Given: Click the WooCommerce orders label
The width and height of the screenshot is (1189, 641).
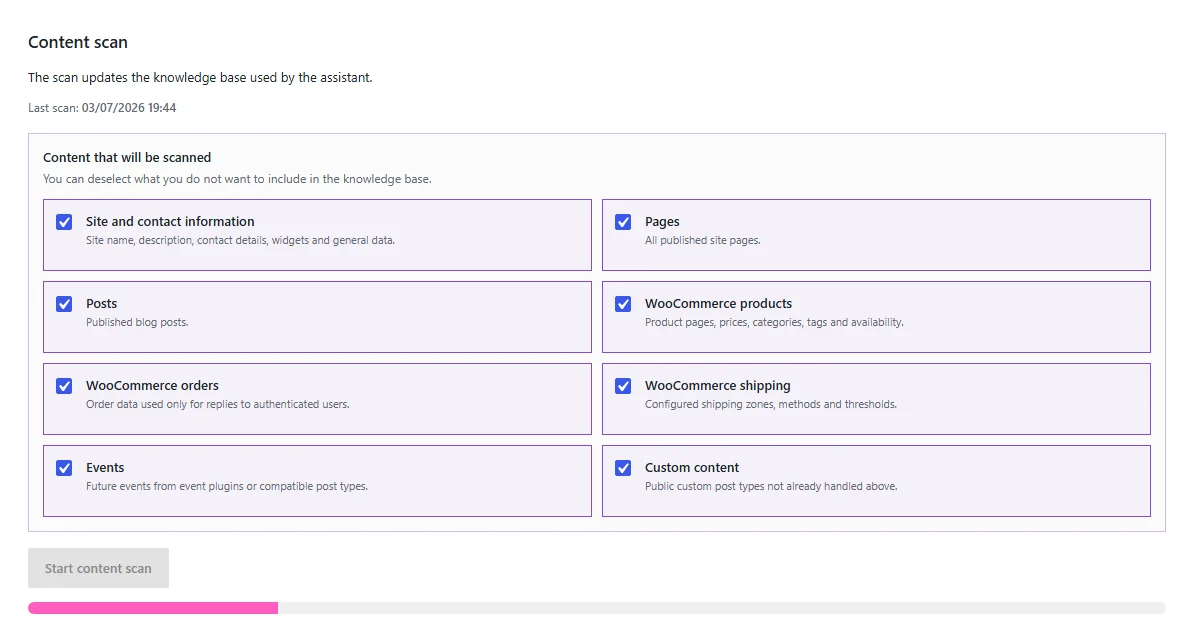Looking at the screenshot, I should tap(152, 385).
